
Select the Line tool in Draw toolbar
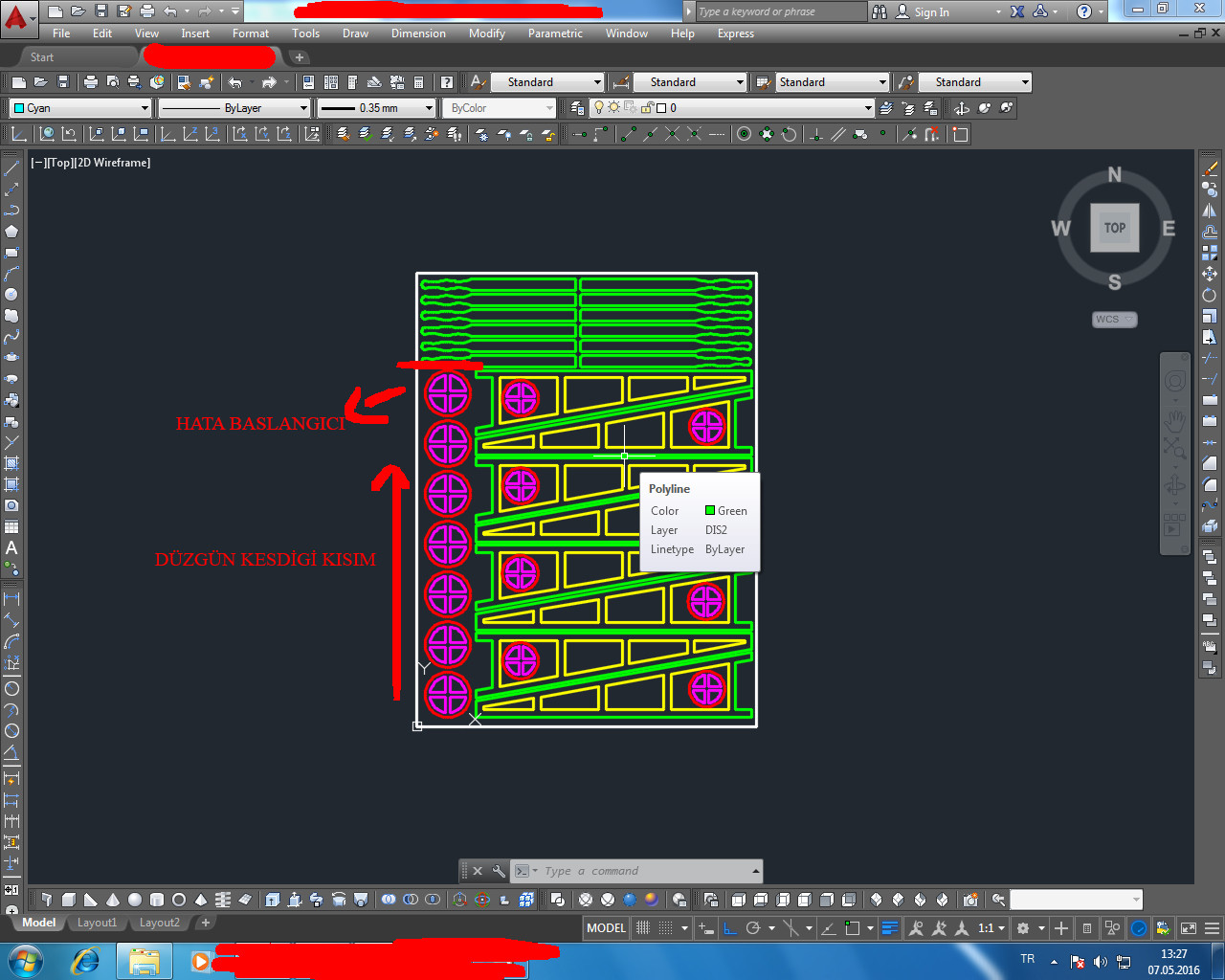click(11, 168)
